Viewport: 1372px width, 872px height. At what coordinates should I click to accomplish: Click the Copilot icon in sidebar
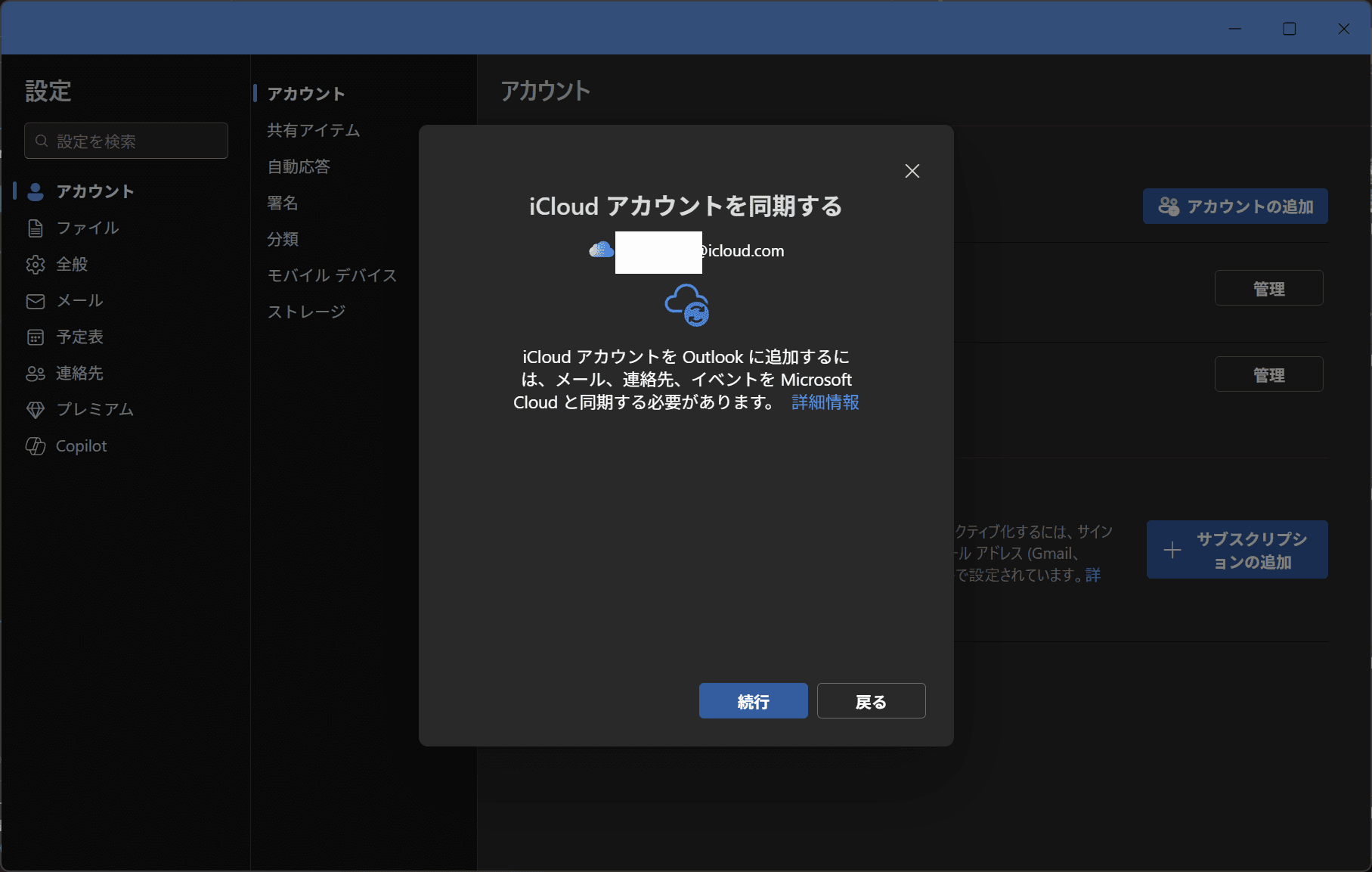click(36, 446)
